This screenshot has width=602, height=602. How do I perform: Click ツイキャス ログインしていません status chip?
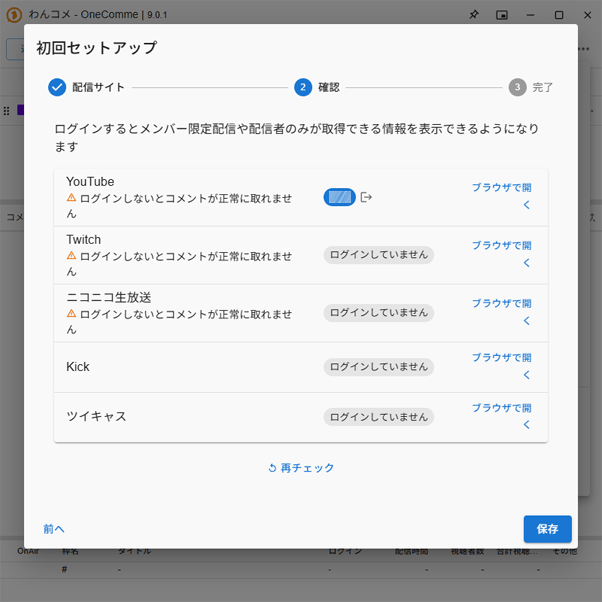tap(379, 417)
